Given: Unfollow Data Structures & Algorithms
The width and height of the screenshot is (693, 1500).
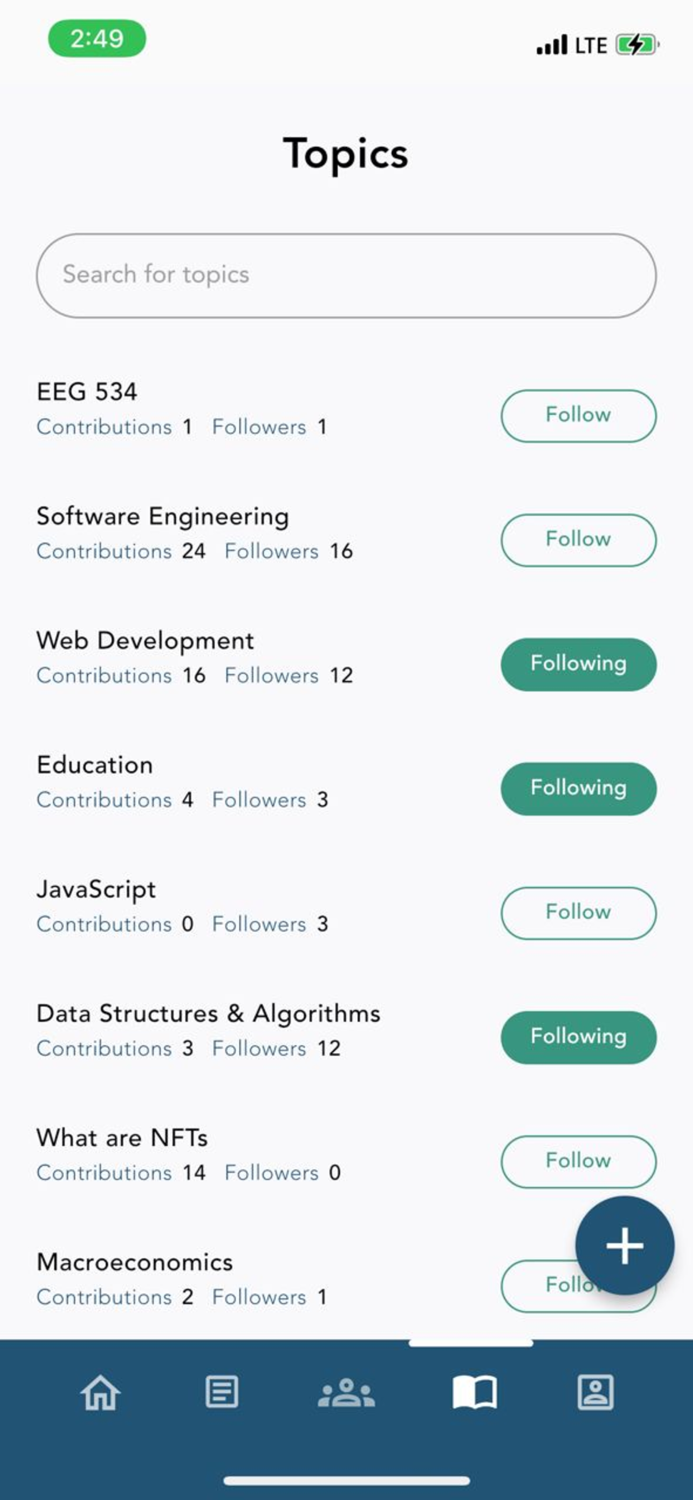Looking at the screenshot, I should tap(578, 1036).
